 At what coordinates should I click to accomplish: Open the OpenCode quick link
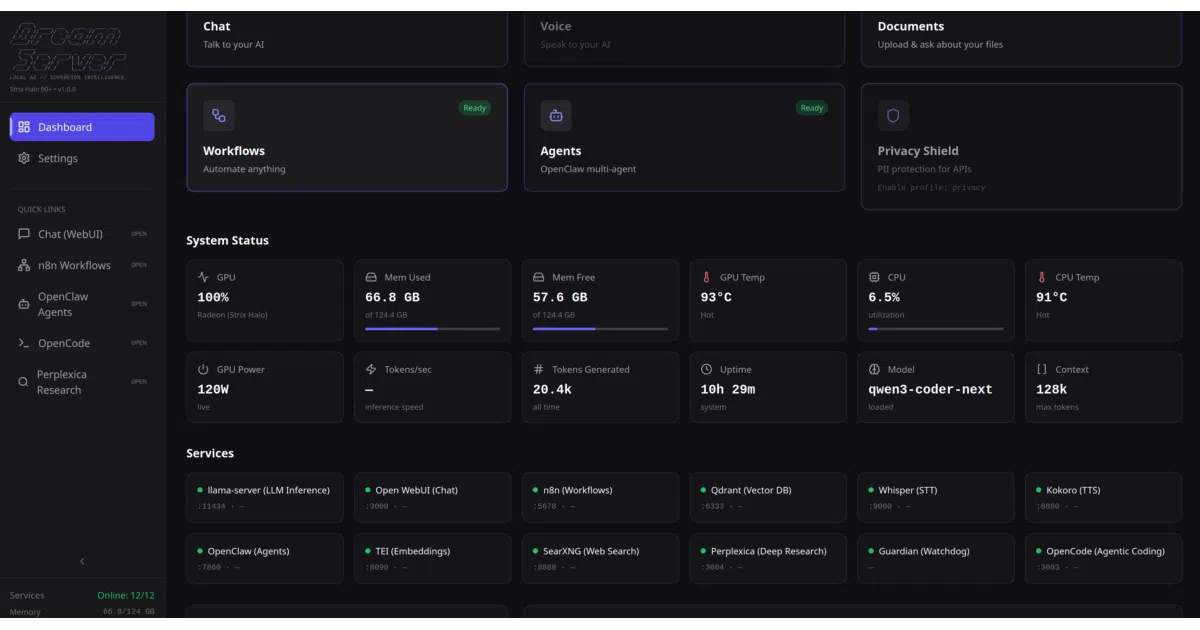click(82, 343)
